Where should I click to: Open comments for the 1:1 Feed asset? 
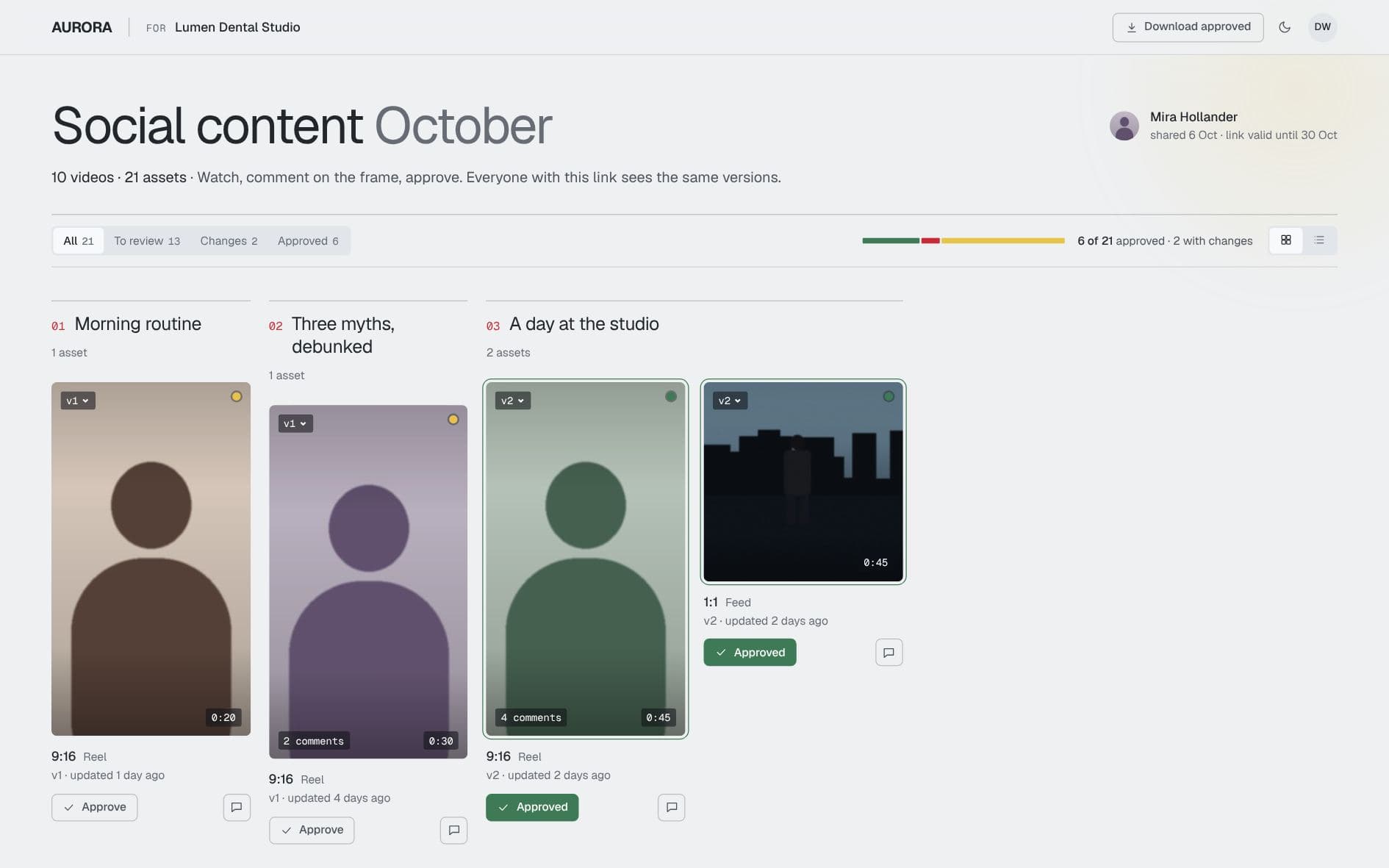(x=889, y=653)
